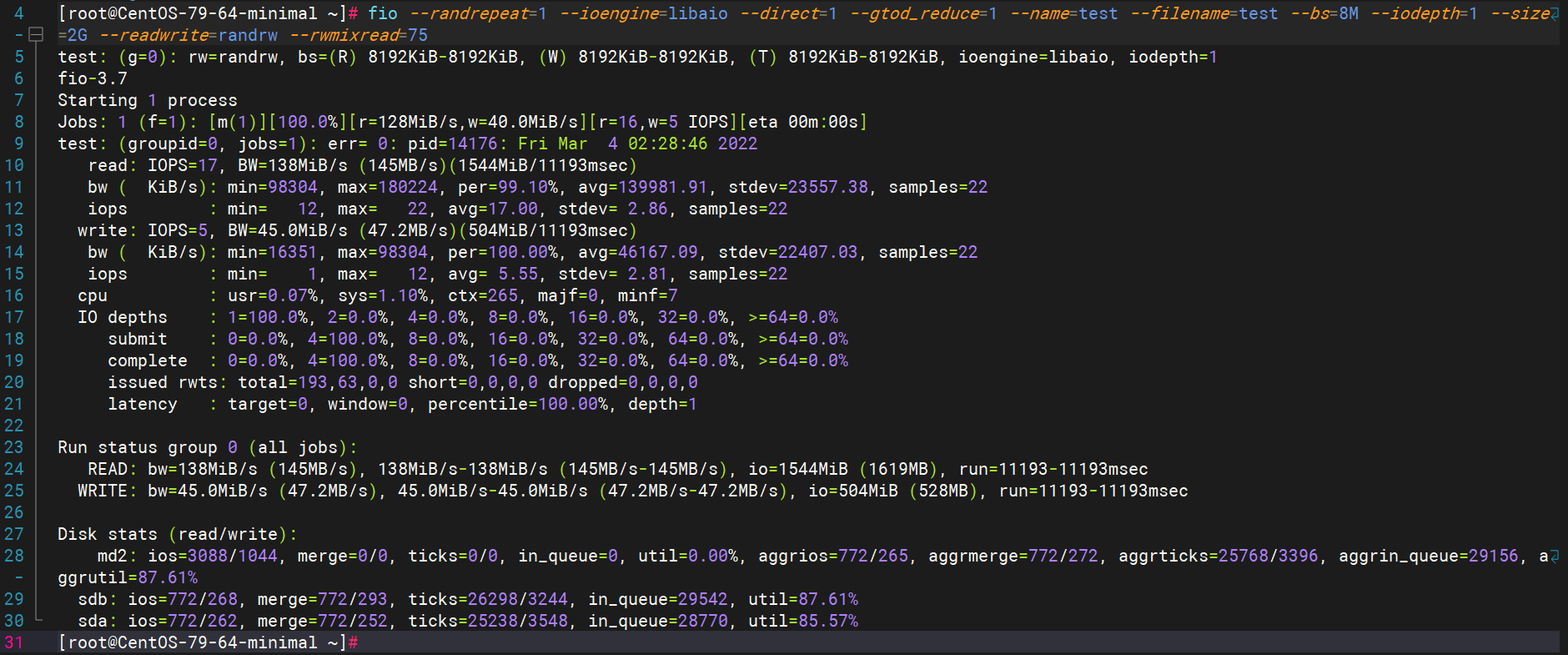The image size is (1568, 655).
Task: Click the "io=1544MiB" READ value
Action: (x=798, y=469)
